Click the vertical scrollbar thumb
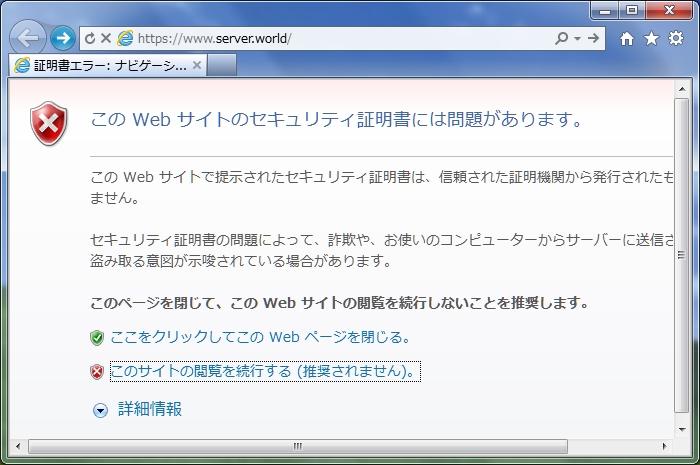Image resolution: width=700 pixels, height=465 pixels. (681, 255)
